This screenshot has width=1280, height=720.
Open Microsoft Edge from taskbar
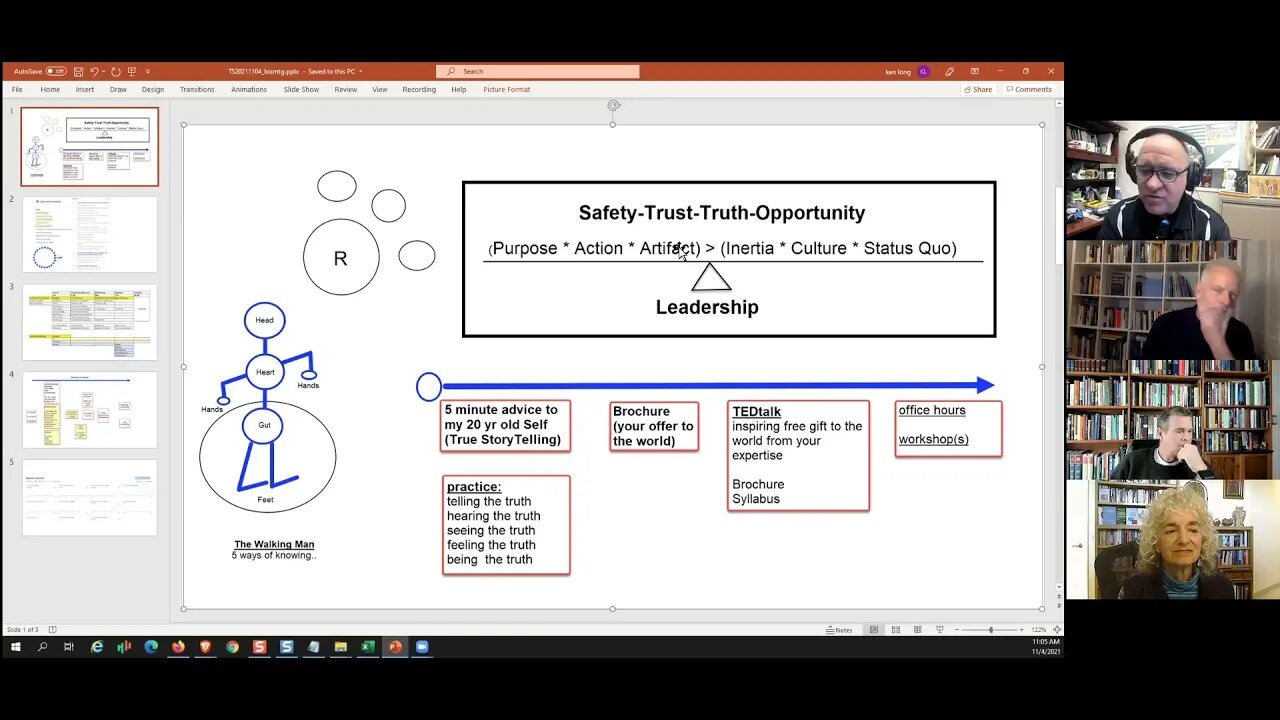(151, 647)
